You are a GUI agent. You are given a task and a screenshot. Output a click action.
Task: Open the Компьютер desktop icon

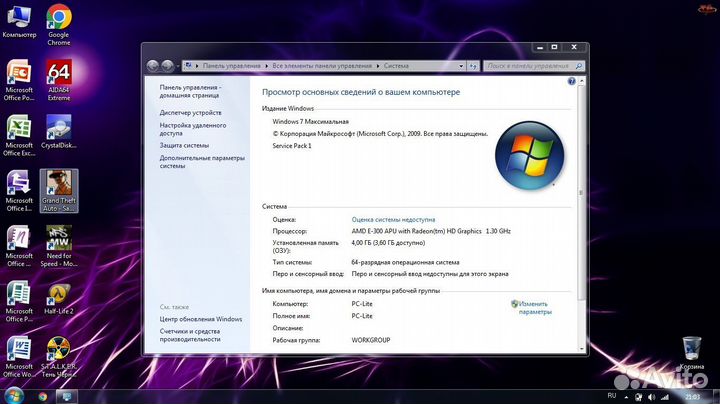[19, 21]
